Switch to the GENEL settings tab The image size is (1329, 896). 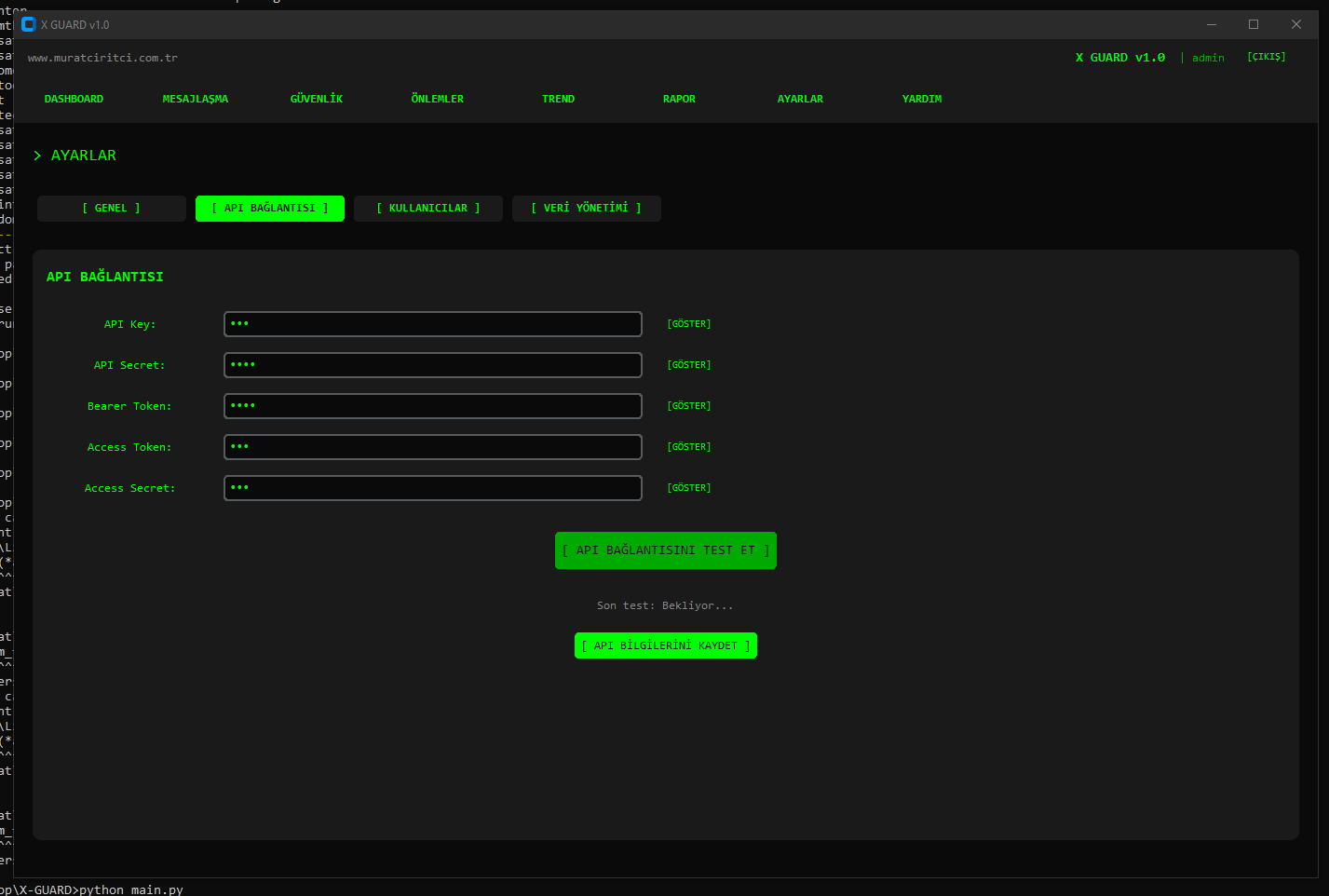112,209
